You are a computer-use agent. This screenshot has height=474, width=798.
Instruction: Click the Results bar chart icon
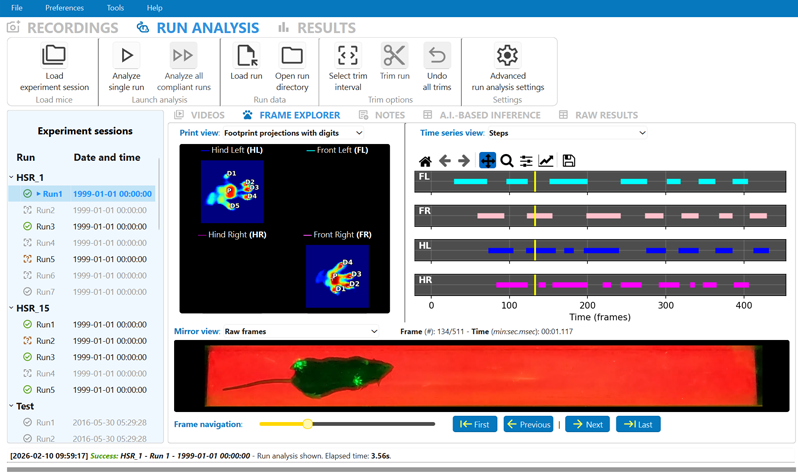[283, 27]
